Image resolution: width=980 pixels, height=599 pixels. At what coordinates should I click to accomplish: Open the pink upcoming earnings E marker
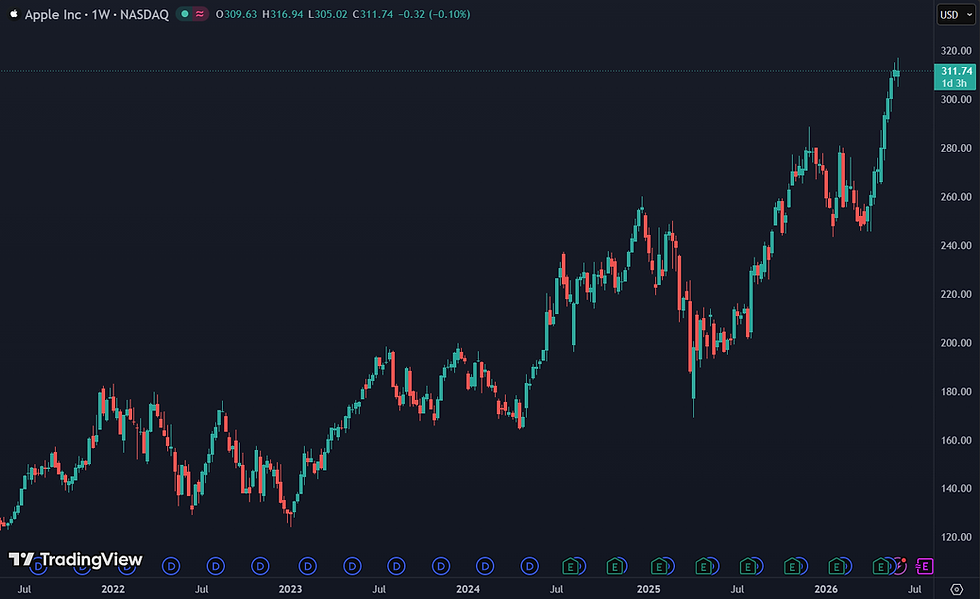tap(924, 566)
